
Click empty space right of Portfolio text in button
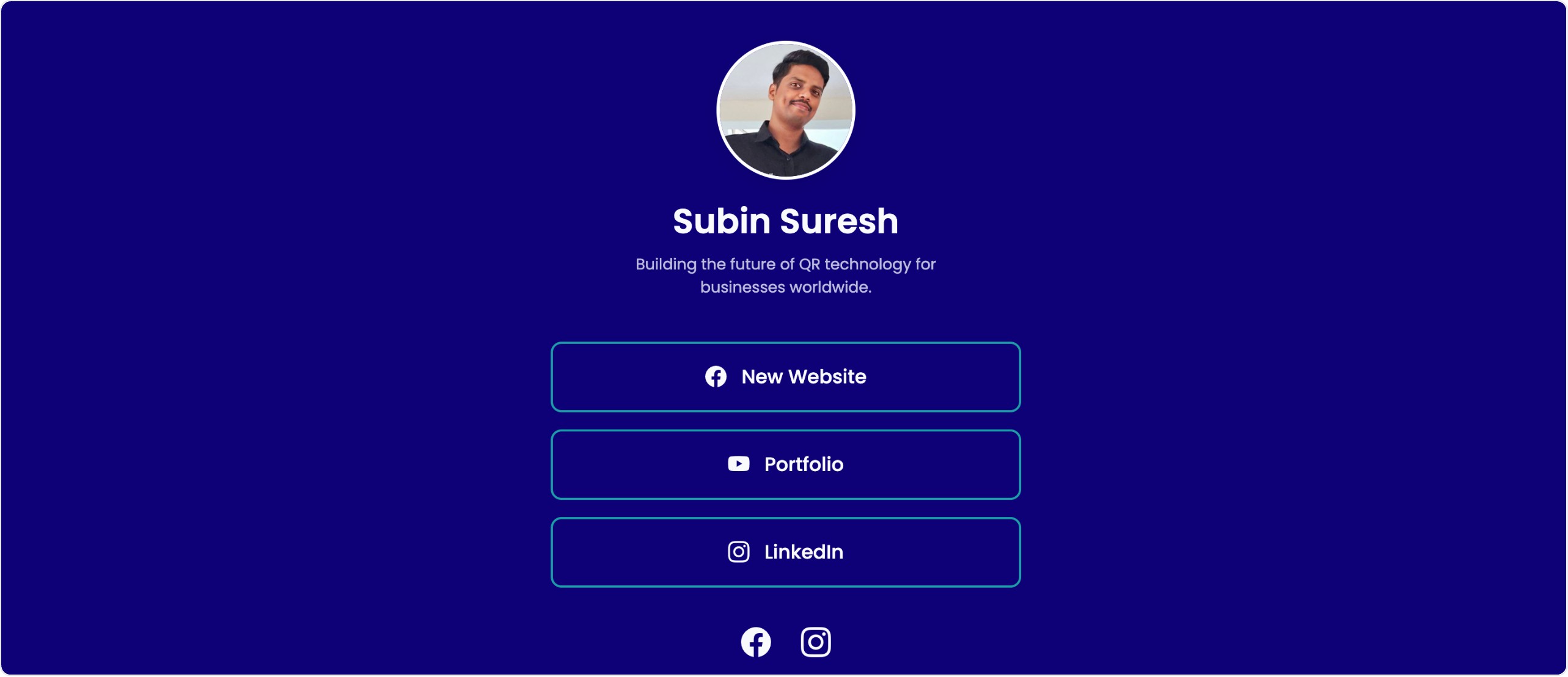(x=929, y=465)
